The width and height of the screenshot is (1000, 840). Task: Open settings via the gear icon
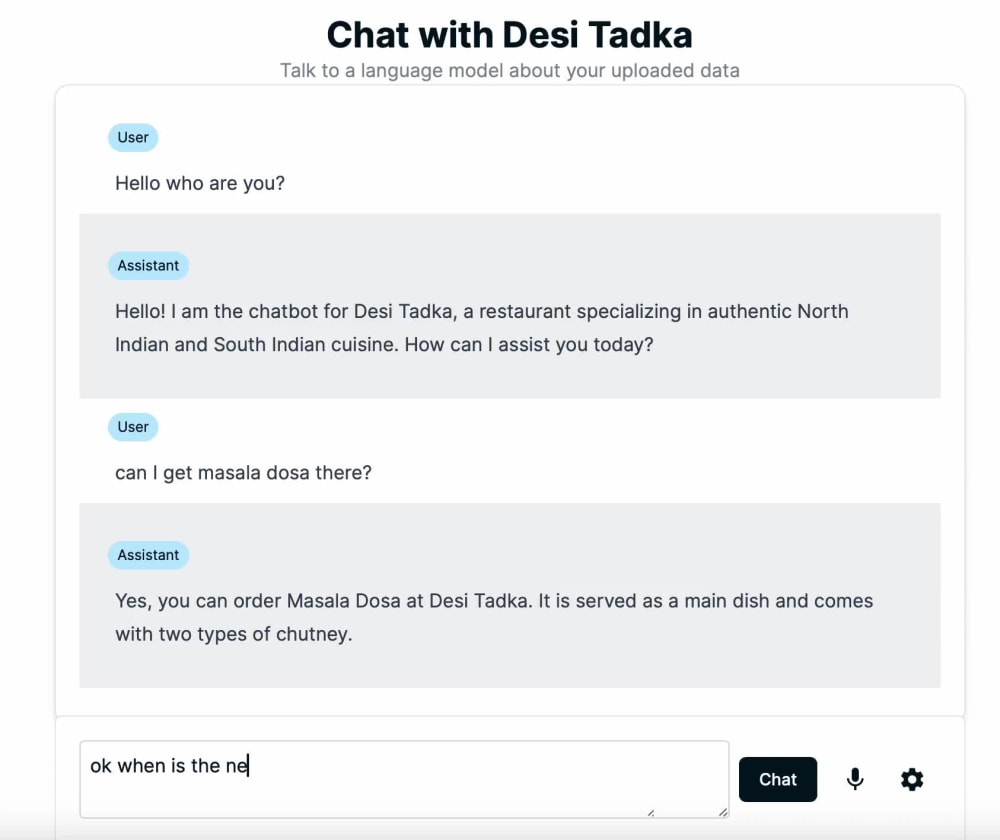912,779
